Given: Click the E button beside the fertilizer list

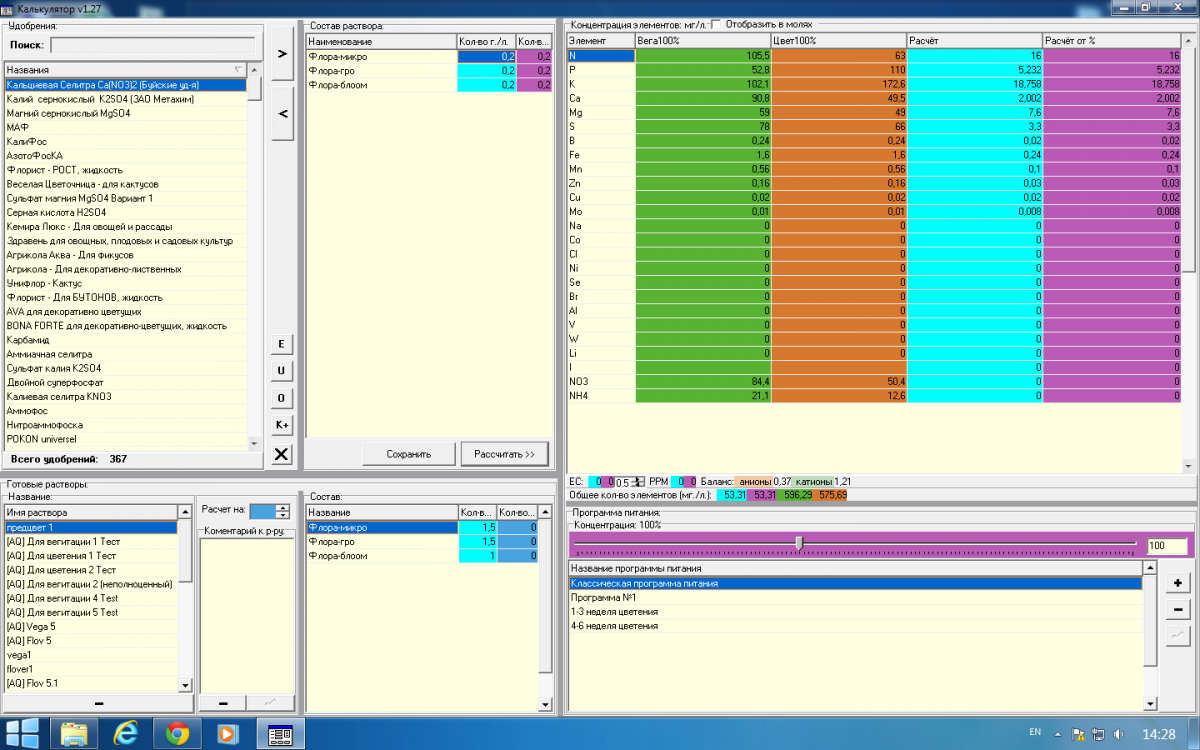Looking at the screenshot, I should 281,344.
